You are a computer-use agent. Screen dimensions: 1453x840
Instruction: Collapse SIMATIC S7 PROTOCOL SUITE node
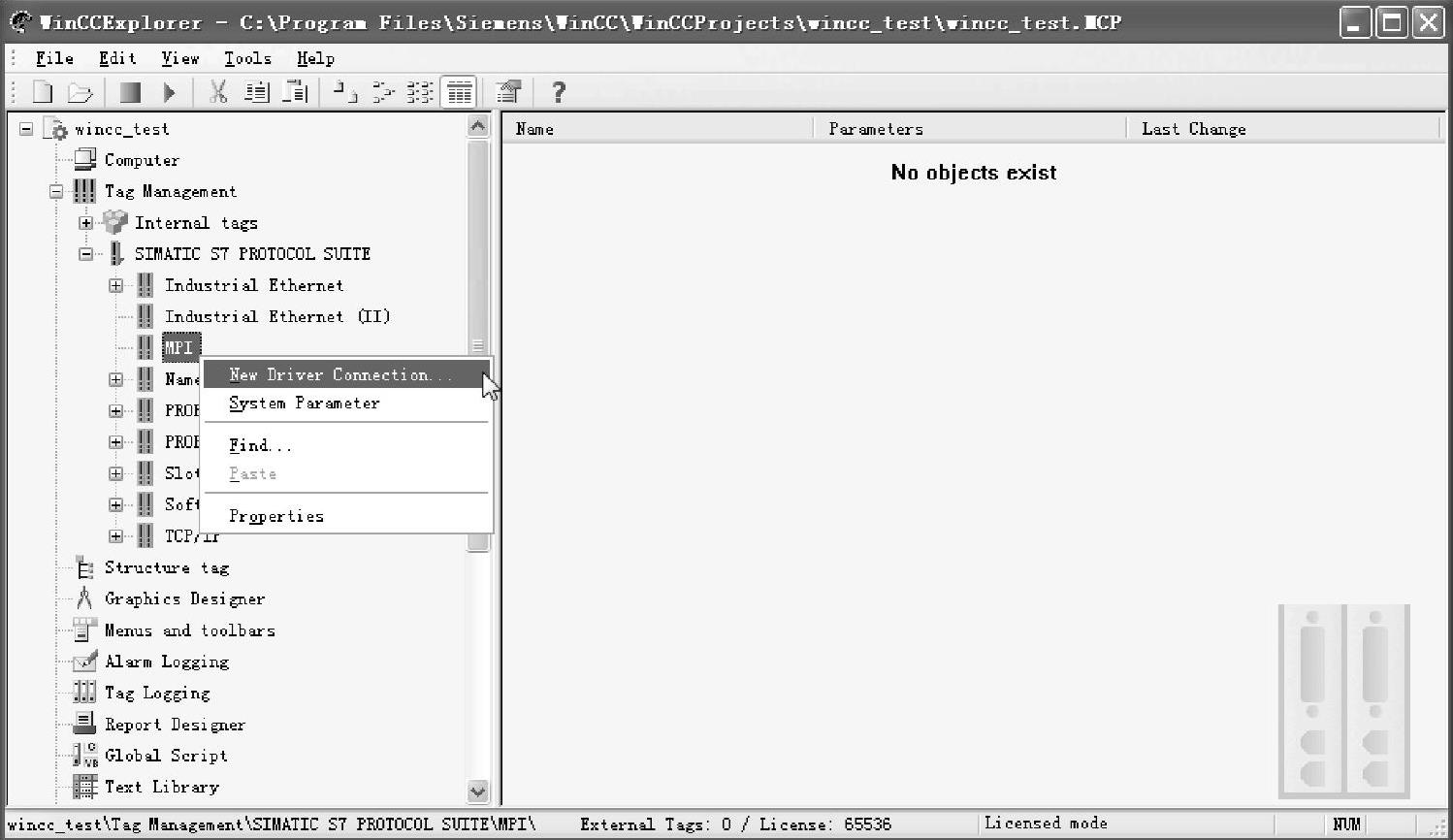pos(86,254)
